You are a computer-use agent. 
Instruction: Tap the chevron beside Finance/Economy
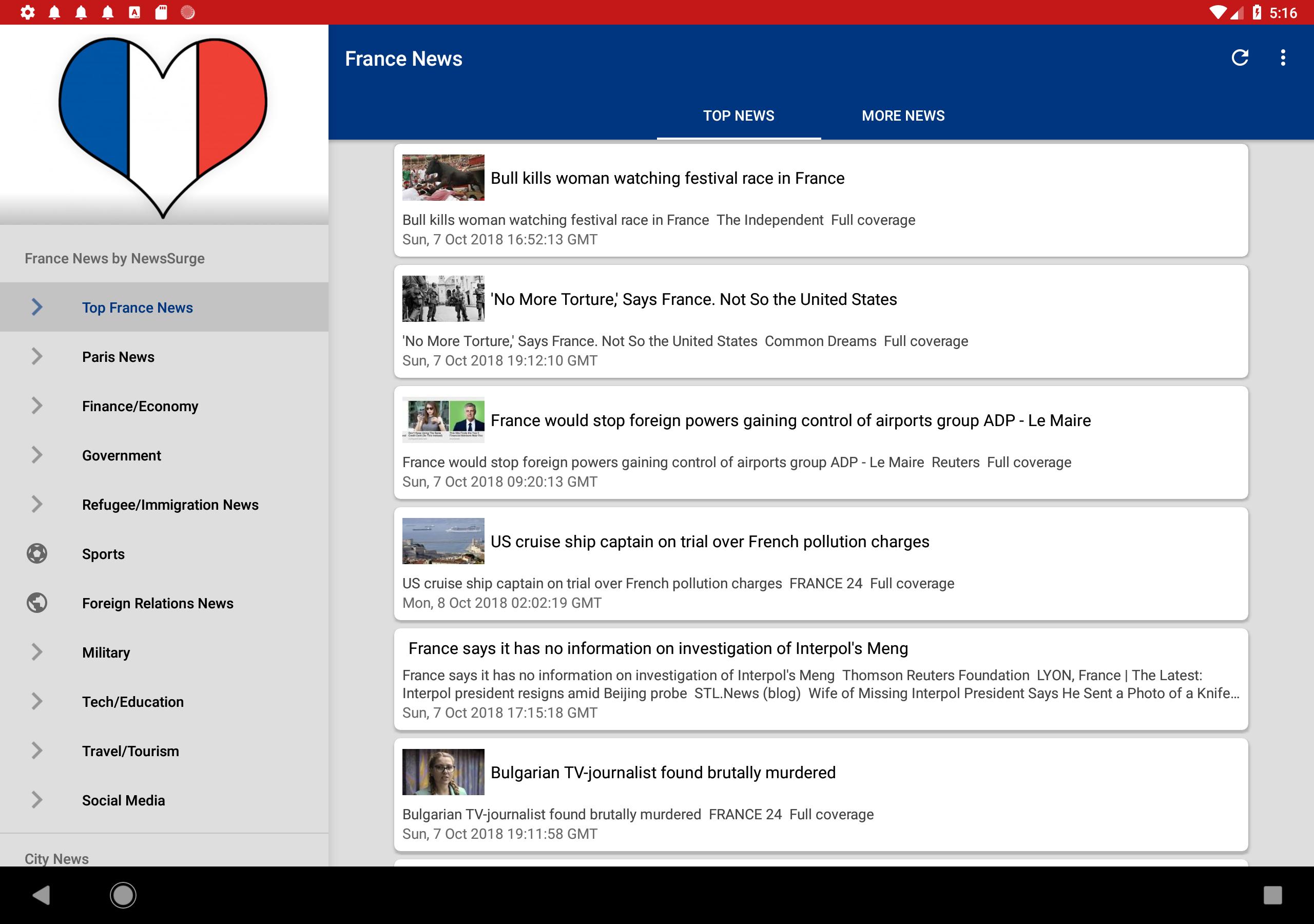(x=36, y=406)
